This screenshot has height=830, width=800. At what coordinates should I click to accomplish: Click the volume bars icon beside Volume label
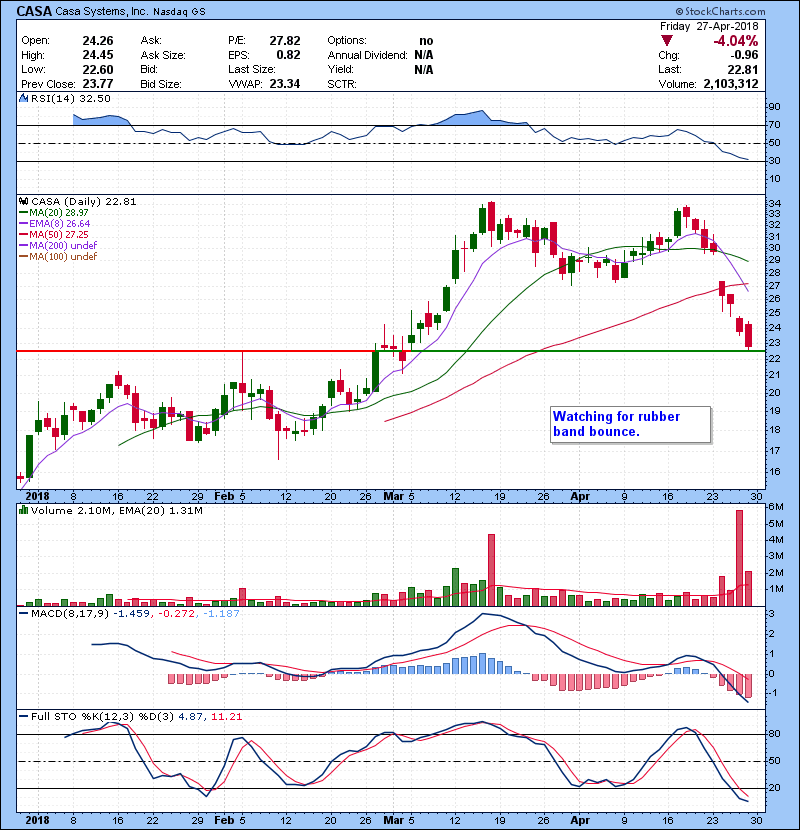pos(23,510)
